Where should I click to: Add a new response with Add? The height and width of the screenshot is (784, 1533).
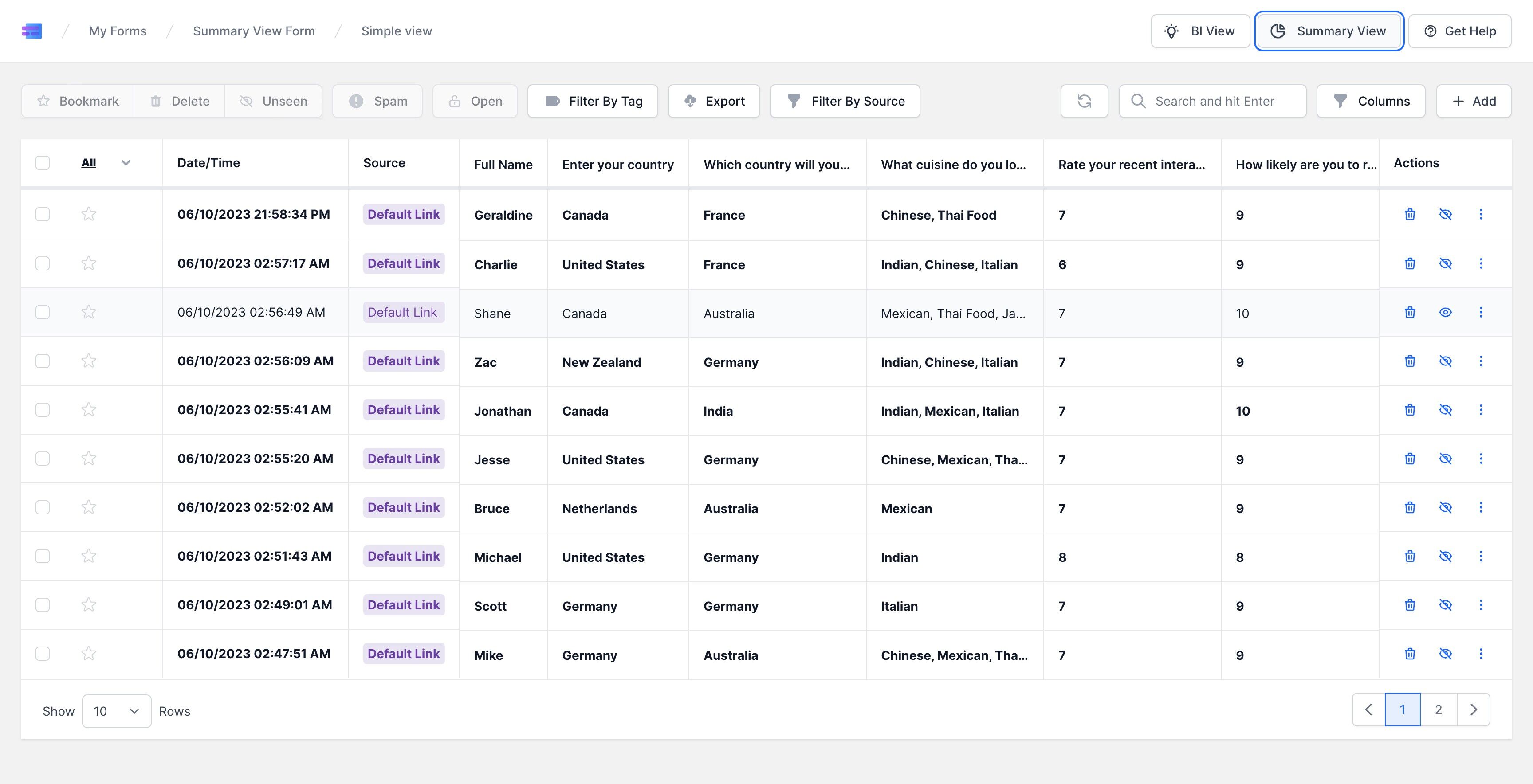(x=1474, y=101)
